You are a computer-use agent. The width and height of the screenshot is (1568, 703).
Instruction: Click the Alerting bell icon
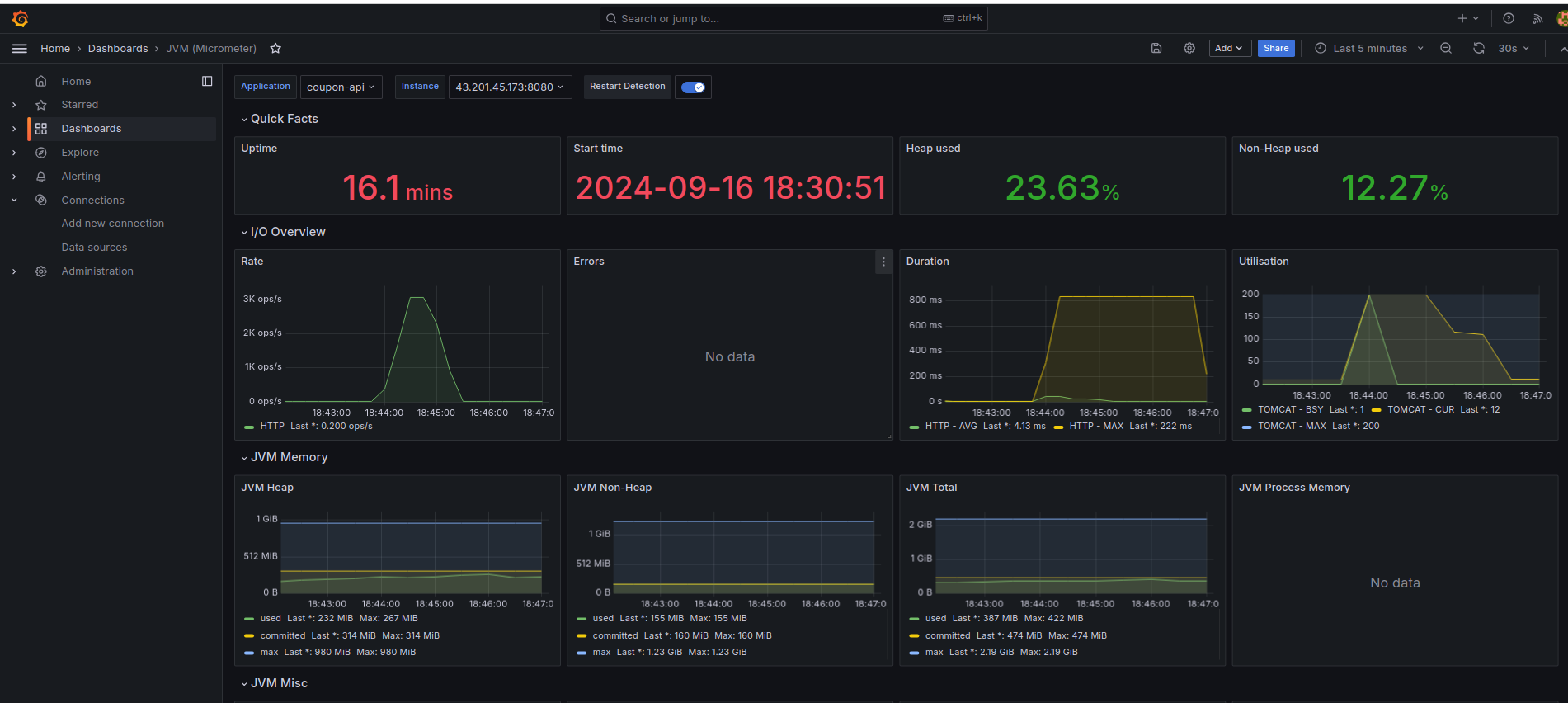click(x=41, y=177)
